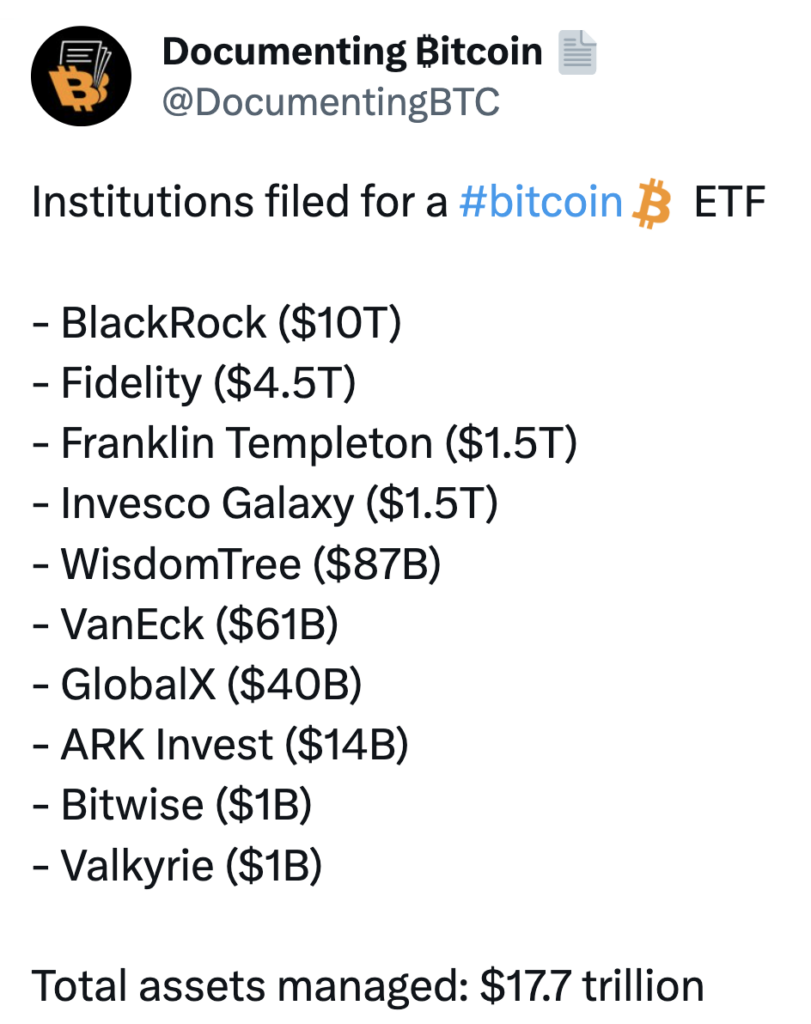Click the Franklin Templeton ($1.5T) entry
This screenshot has height=1024, width=811.
[304, 444]
